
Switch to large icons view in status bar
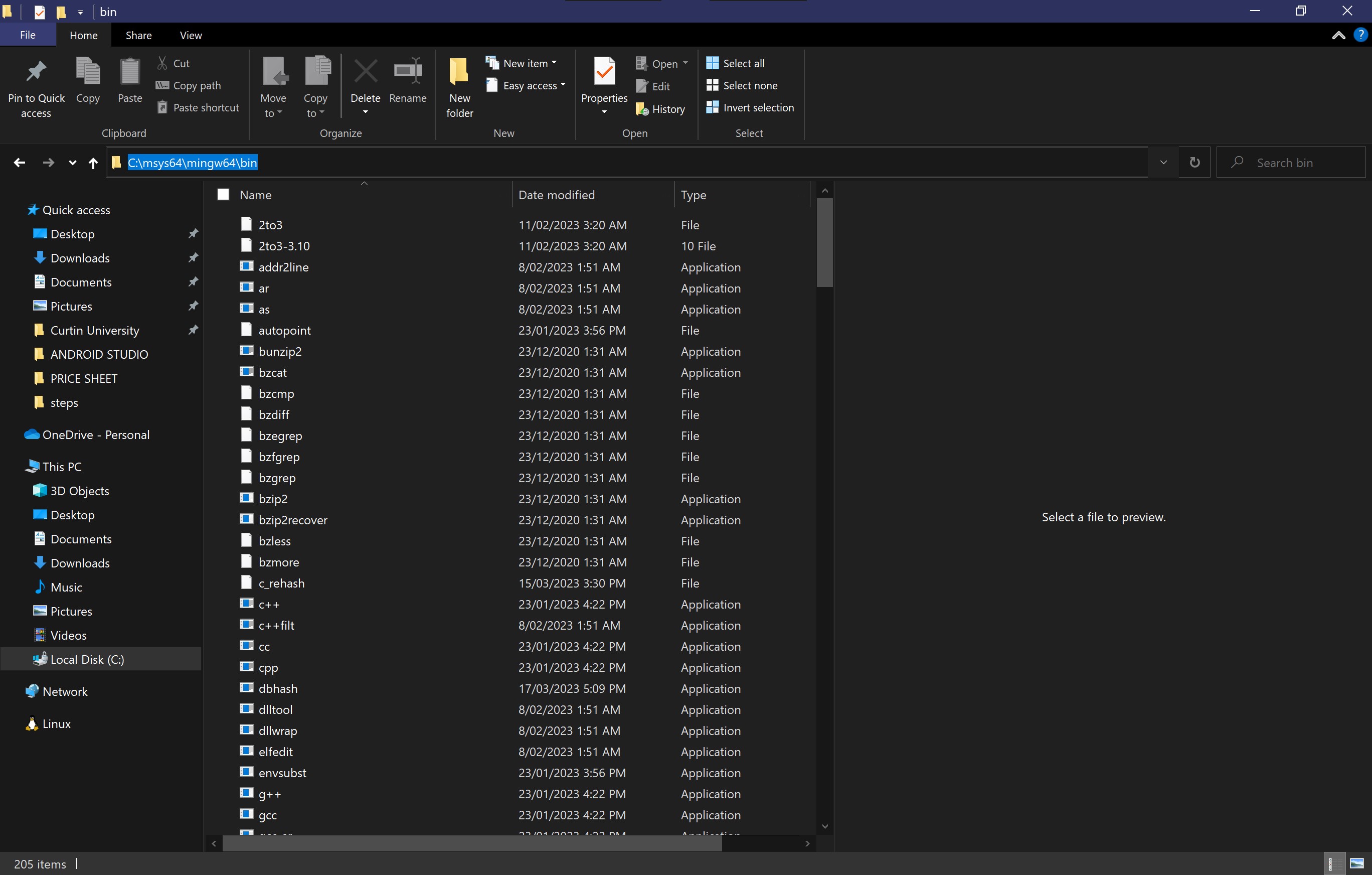point(1358,863)
